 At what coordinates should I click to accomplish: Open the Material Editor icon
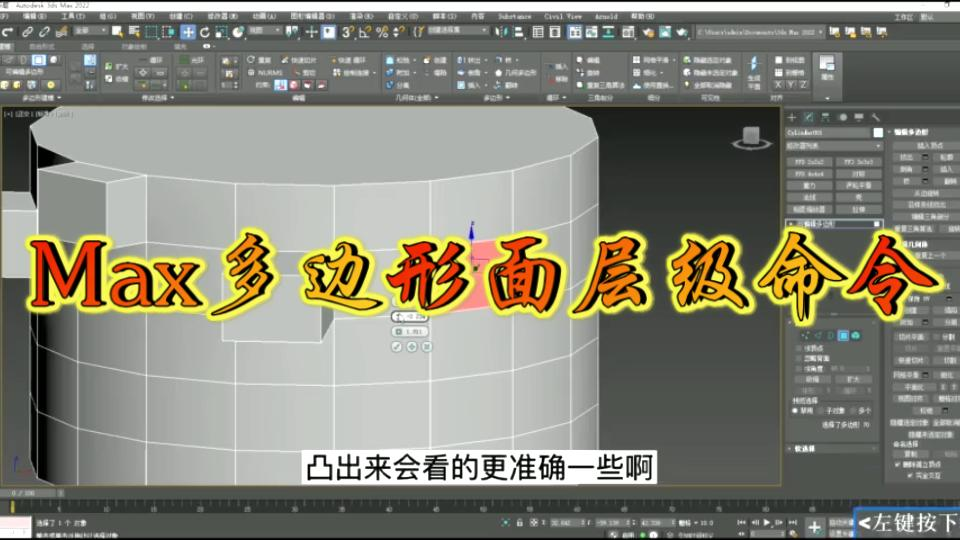point(628,32)
